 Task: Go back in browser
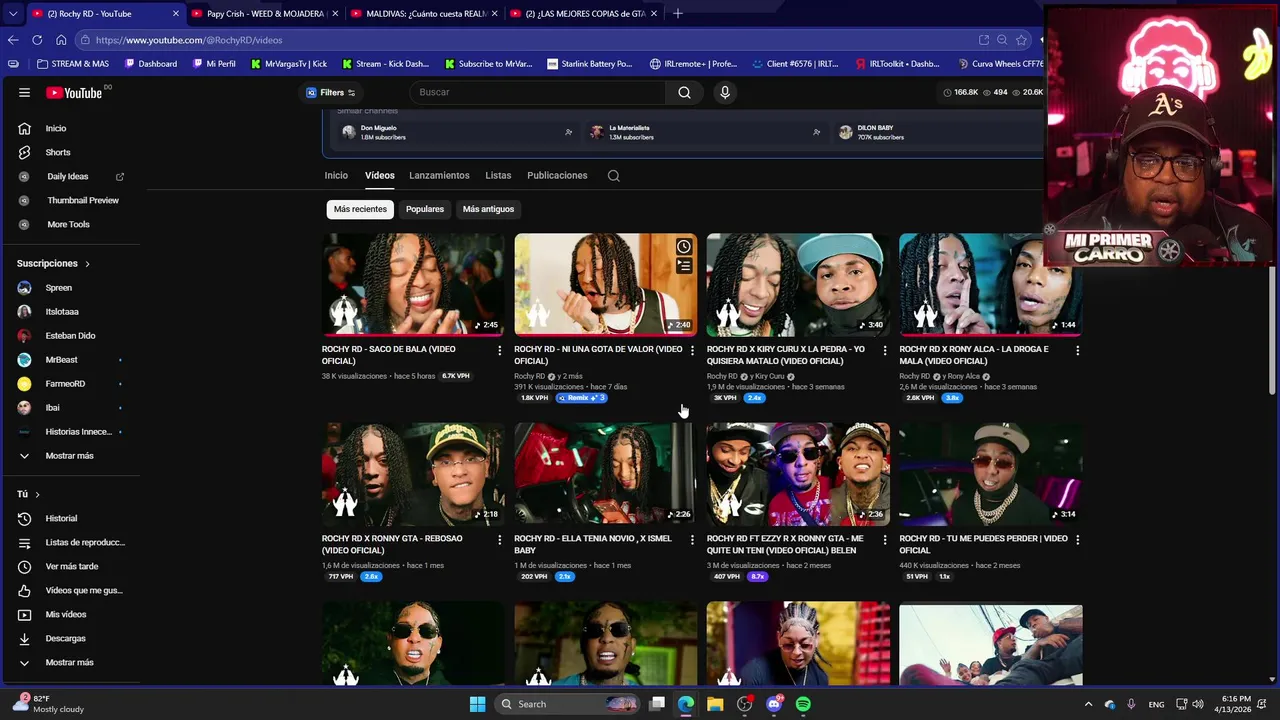click(x=13, y=40)
